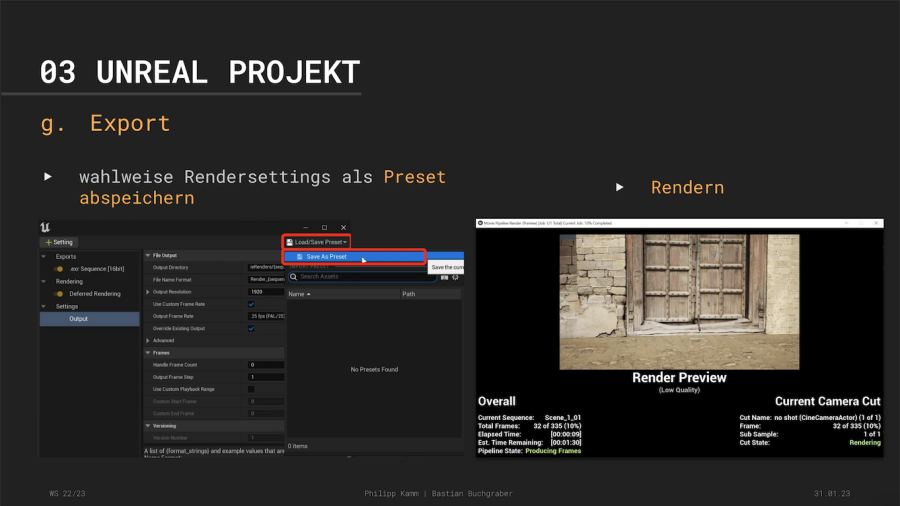Click the asset view options icon beside the gear
Screen dimensions: 900x506
[x=444, y=277]
